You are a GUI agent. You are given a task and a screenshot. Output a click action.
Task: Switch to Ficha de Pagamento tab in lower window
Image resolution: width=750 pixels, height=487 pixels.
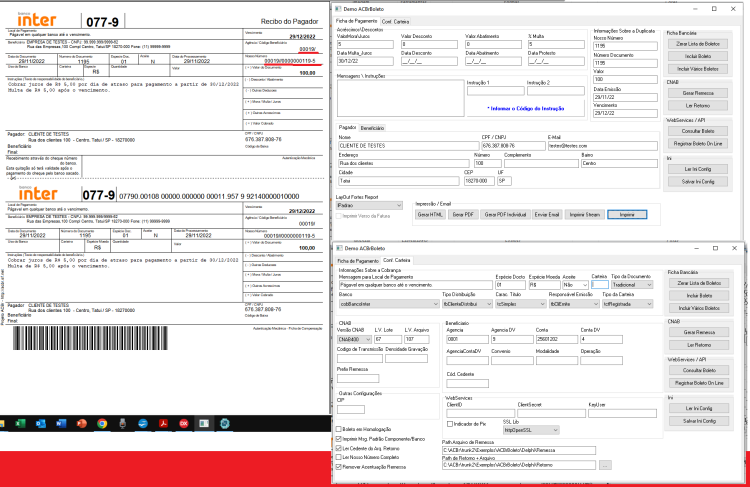click(358, 261)
